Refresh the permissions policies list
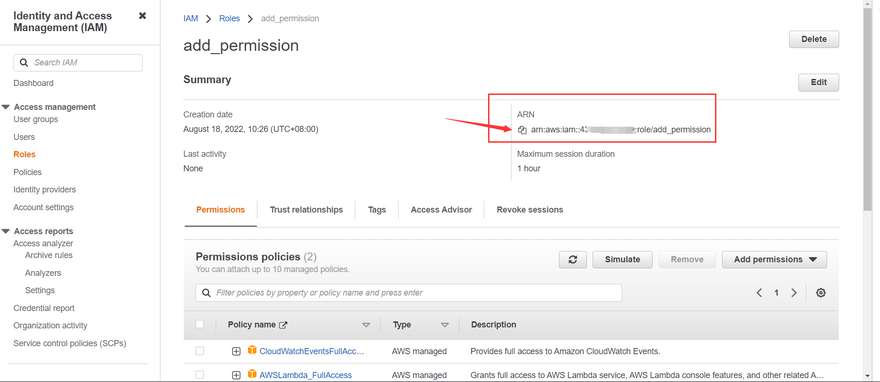Viewport: 880px width, 382px height. click(572, 260)
